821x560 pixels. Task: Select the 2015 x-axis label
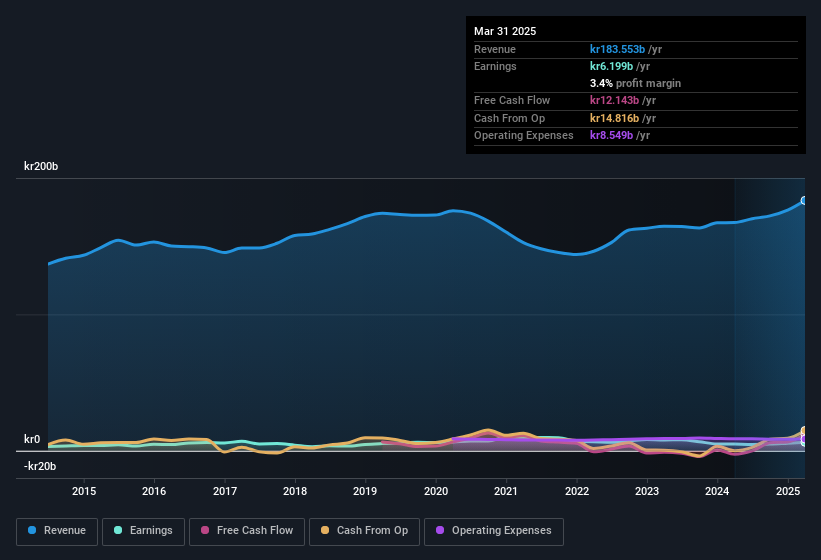pyautogui.click(x=84, y=491)
